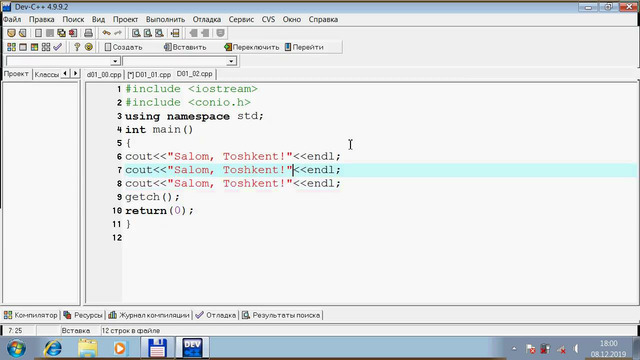Open the Поиск menu

click(x=73, y=19)
